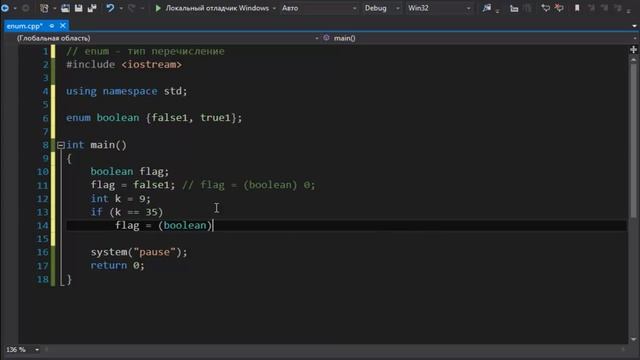The height and width of the screenshot is (360, 640).
Task: Click line number 1 in the margin
Action: coord(45,51)
